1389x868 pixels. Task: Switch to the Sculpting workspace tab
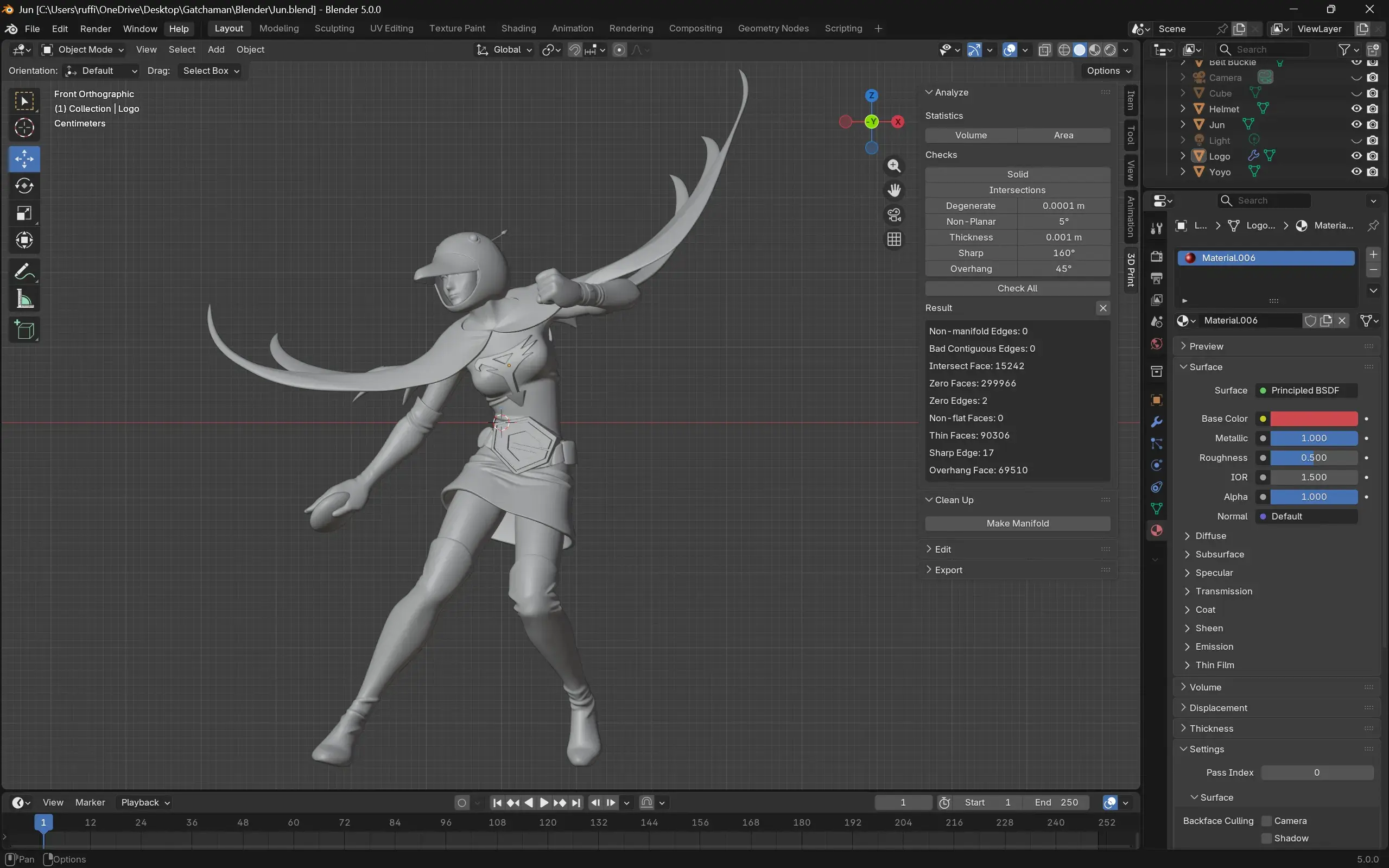[334, 29]
